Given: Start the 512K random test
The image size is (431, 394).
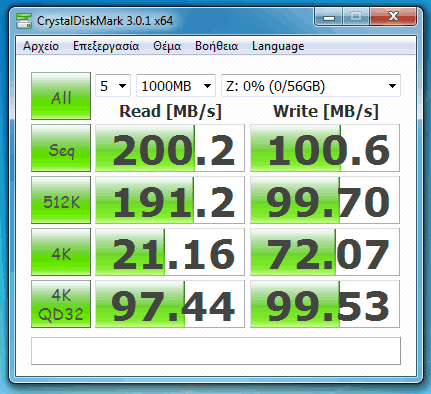Looking at the screenshot, I should pyautogui.click(x=61, y=200).
